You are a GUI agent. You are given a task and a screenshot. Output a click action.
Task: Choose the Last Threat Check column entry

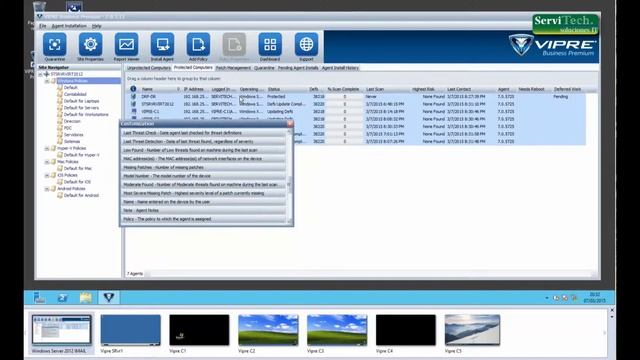tap(204, 133)
